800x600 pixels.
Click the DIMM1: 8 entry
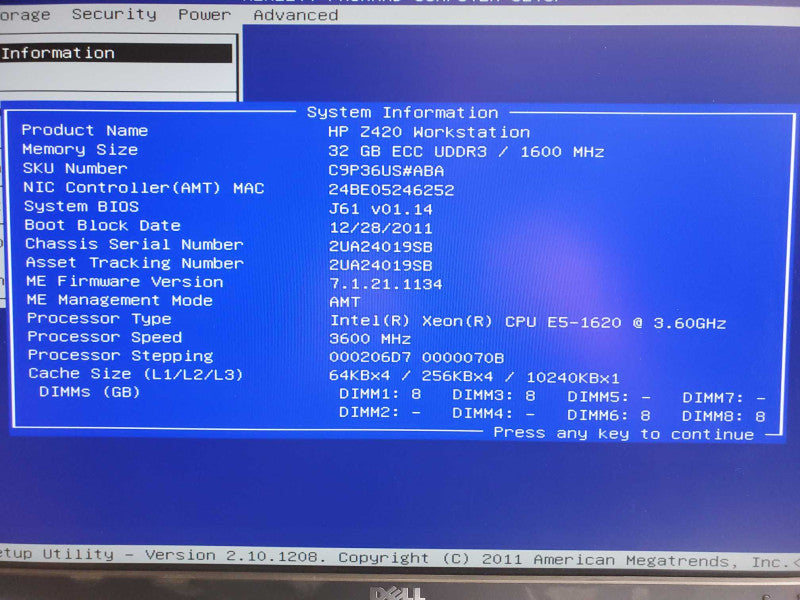(381, 394)
